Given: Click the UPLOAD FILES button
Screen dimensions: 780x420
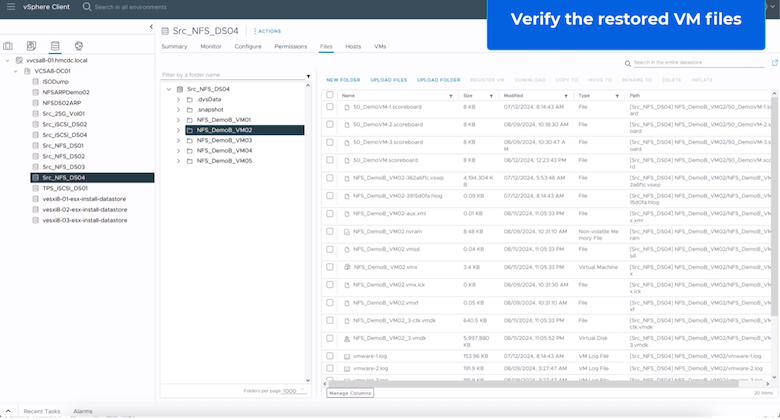Looking at the screenshot, I should click(388, 79).
